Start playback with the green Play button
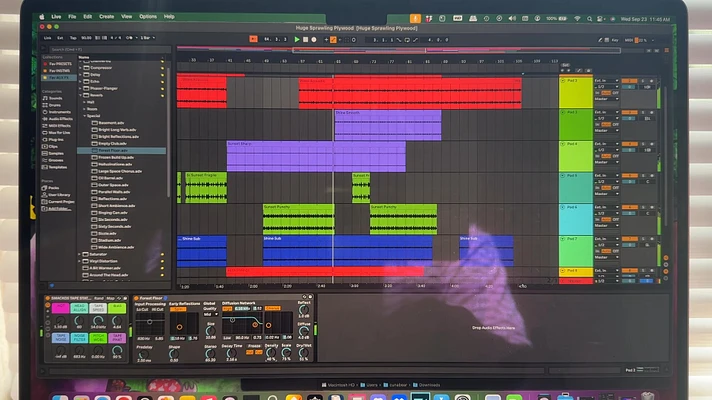Screen dimensions: 712x400 point(297,40)
